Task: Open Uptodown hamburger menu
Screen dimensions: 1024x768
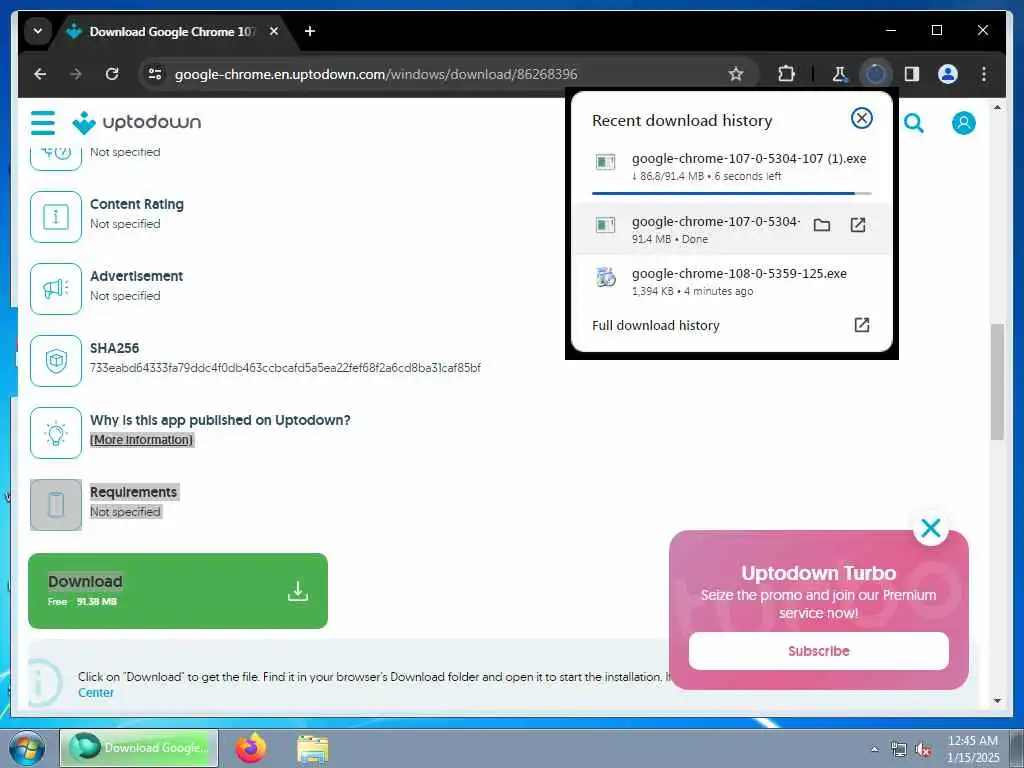Action: 43,122
